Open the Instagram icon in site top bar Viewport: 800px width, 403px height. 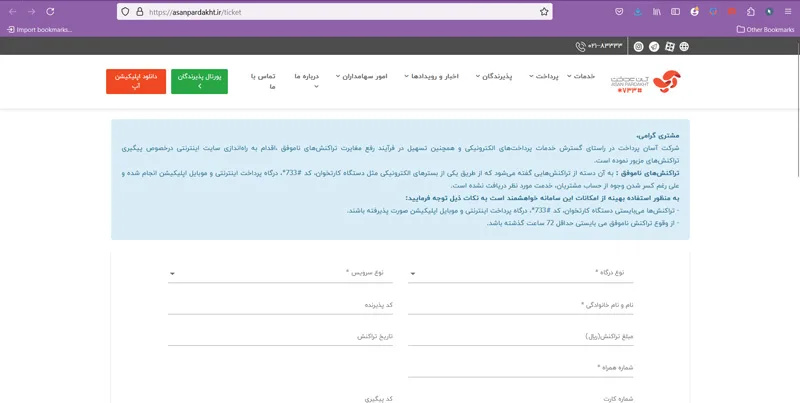click(638, 46)
